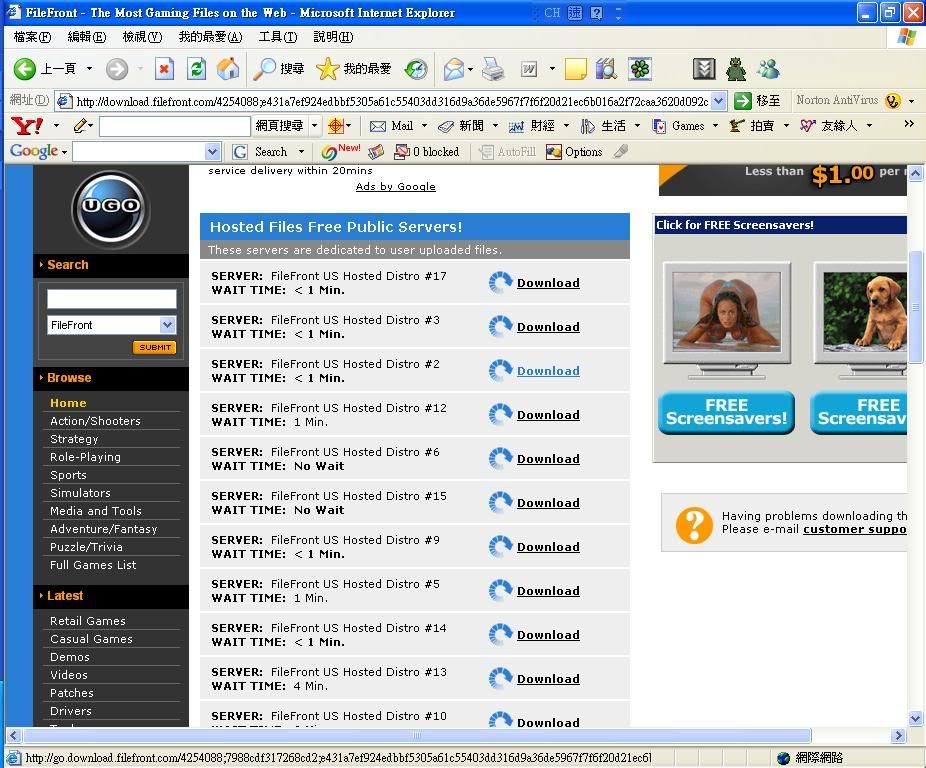Download from Hosted Distro #2 server
926x768 pixels.
pyautogui.click(x=548, y=371)
